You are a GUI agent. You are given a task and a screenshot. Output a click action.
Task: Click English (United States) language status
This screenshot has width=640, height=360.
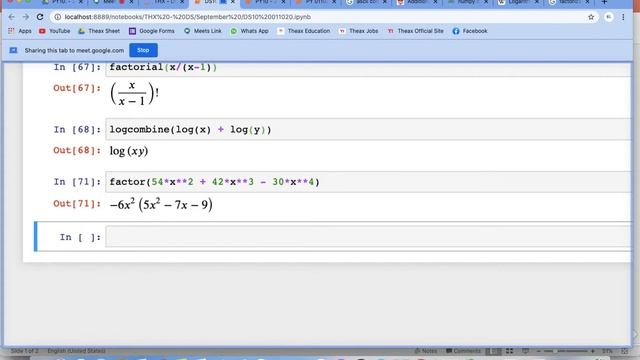77,351
